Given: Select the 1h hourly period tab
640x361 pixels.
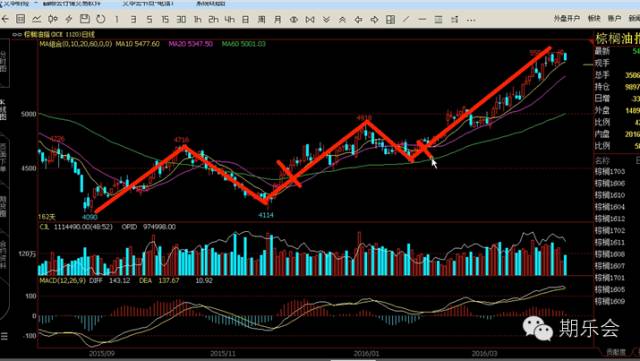Looking at the screenshot, I should pyautogui.click(x=197, y=19).
